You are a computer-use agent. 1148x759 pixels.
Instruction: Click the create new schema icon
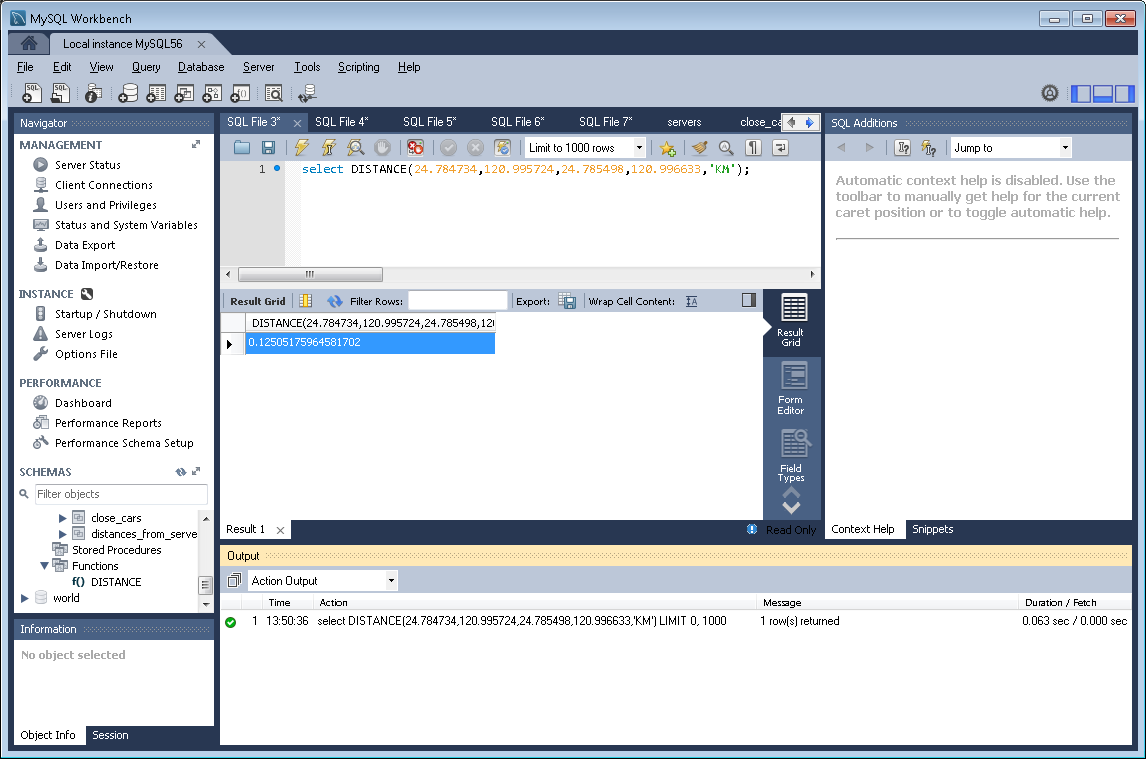click(x=128, y=94)
